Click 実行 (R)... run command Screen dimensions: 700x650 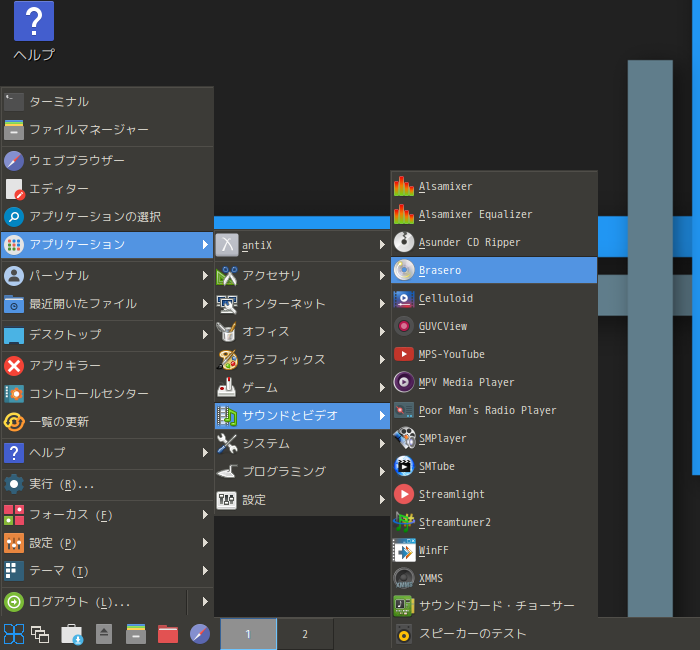tap(107, 484)
